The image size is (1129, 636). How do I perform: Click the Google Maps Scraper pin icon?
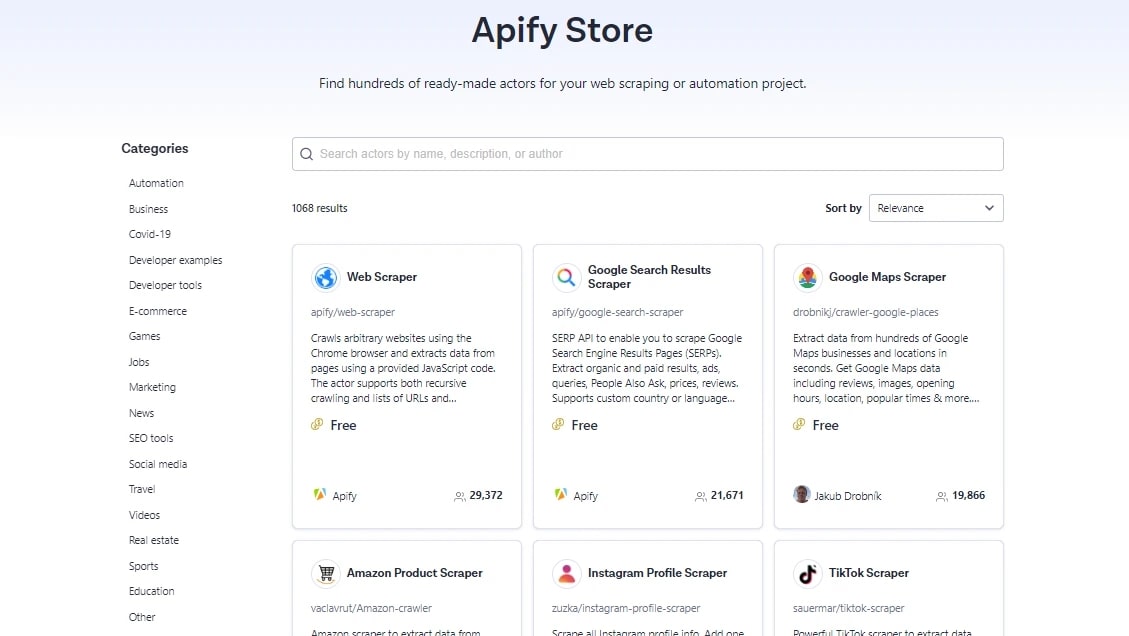pyautogui.click(x=808, y=277)
